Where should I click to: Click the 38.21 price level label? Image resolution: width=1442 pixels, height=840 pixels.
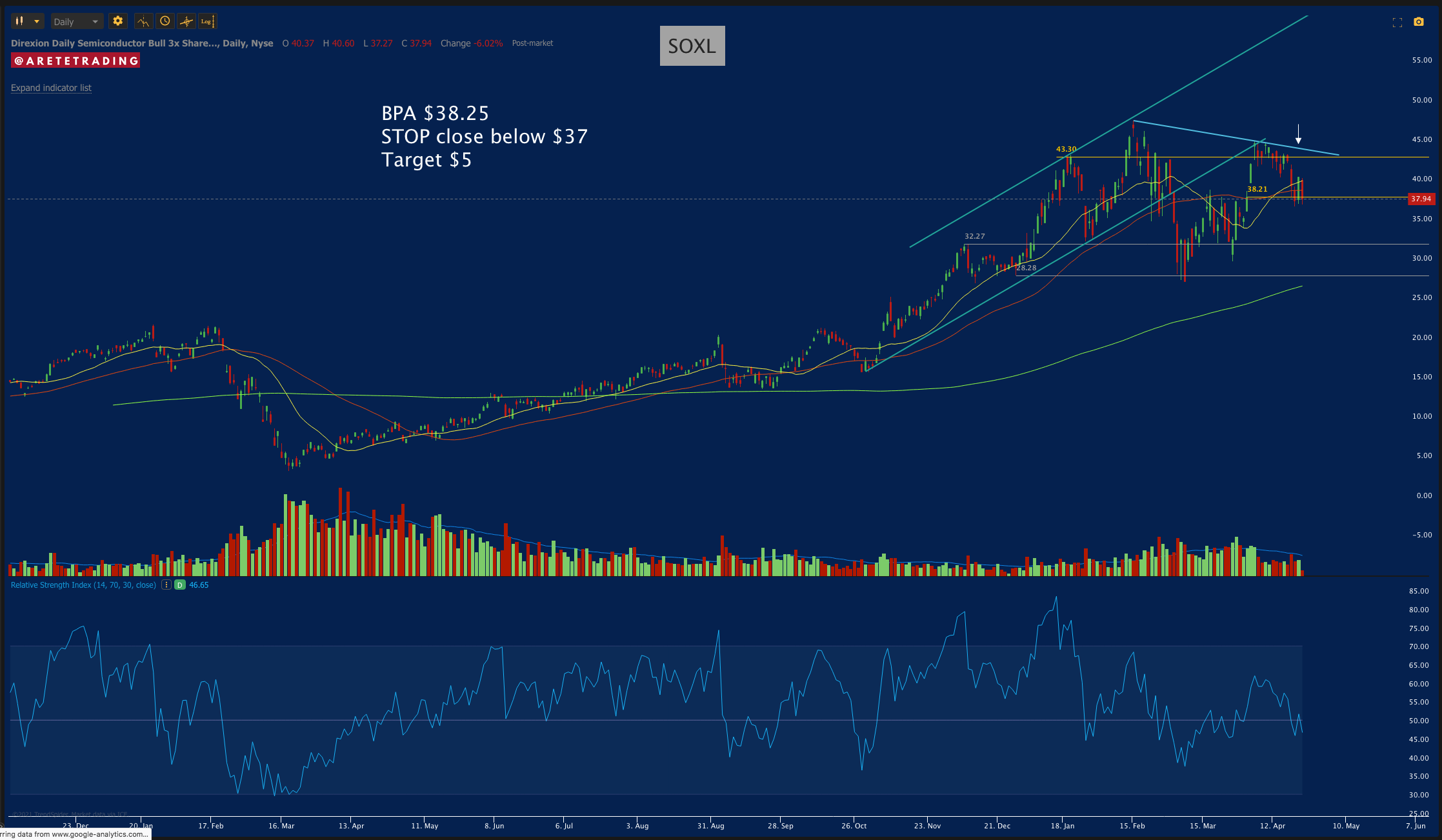(x=1257, y=189)
